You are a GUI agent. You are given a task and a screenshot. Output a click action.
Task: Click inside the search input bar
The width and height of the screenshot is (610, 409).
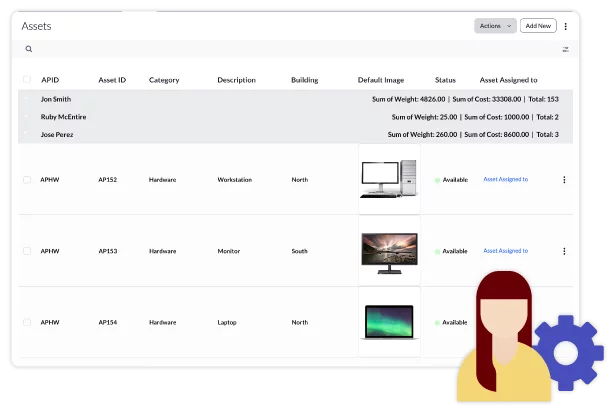pyautogui.click(x=296, y=49)
